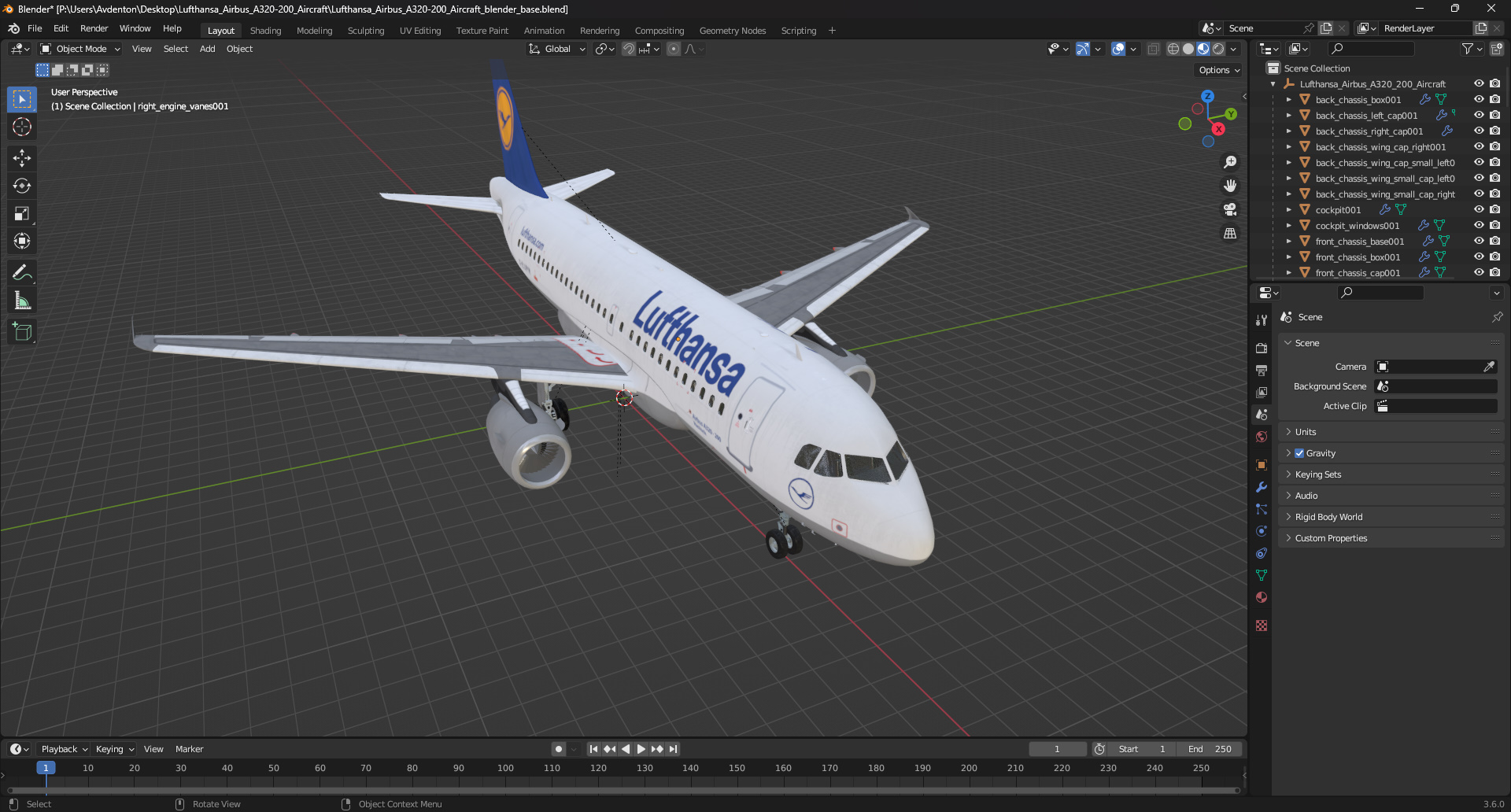
Task: Select the Measure tool
Action: pos(22,301)
